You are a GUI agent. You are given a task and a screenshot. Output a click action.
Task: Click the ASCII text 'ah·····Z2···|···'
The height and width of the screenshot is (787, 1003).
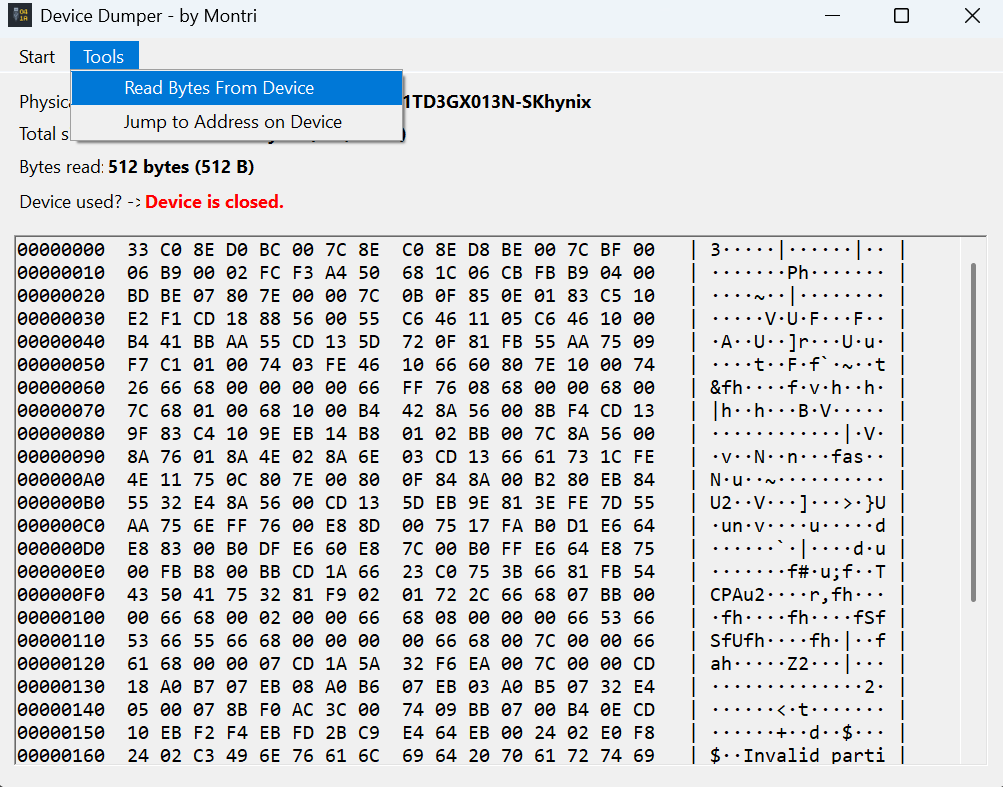click(798, 664)
